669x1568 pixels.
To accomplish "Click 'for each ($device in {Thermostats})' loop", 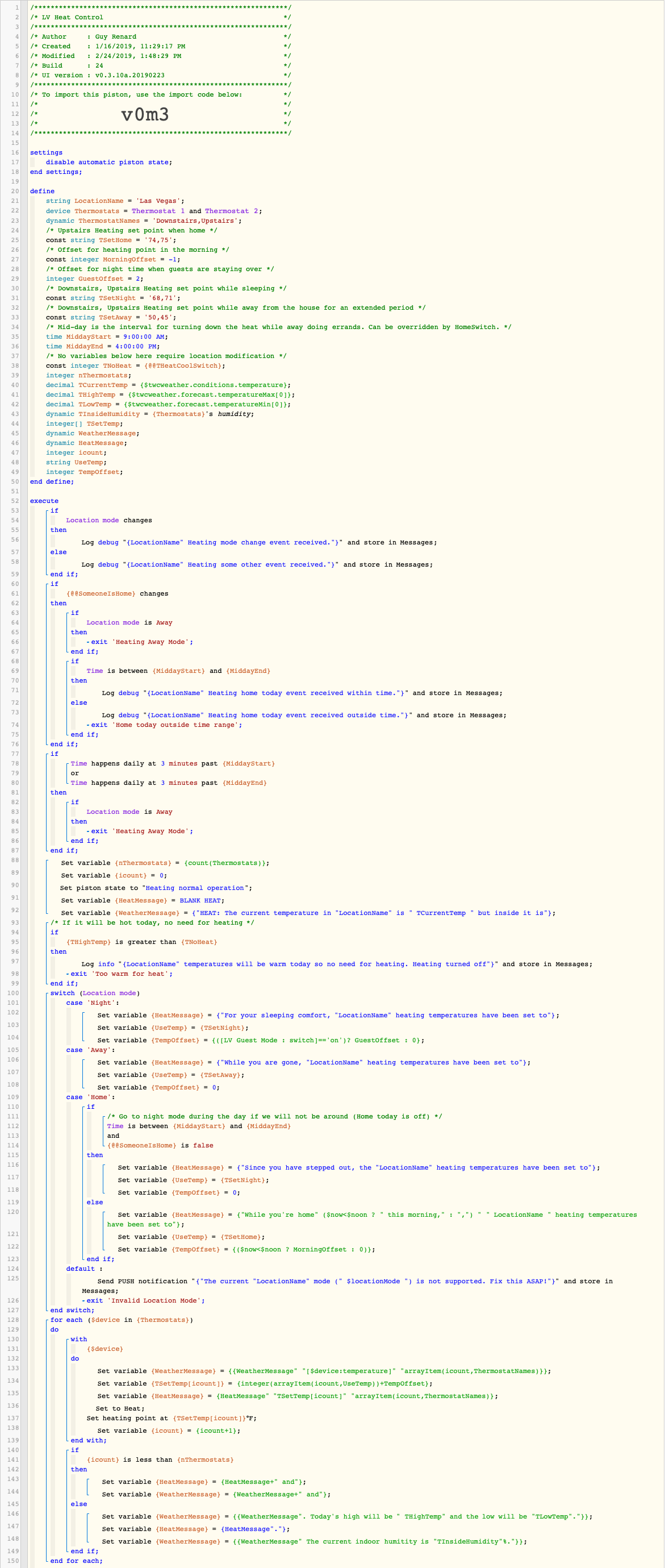I will [x=122, y=1320].
